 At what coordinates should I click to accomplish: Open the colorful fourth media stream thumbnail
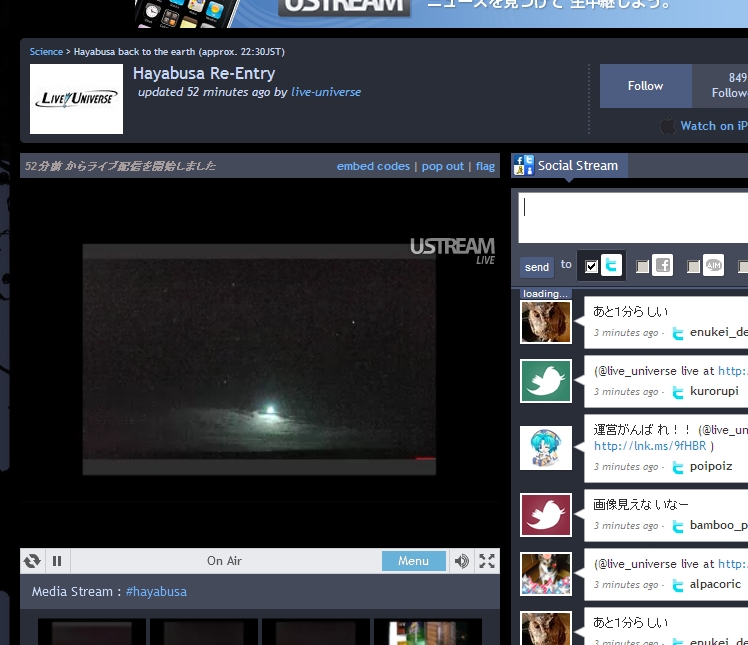point(428,632)
